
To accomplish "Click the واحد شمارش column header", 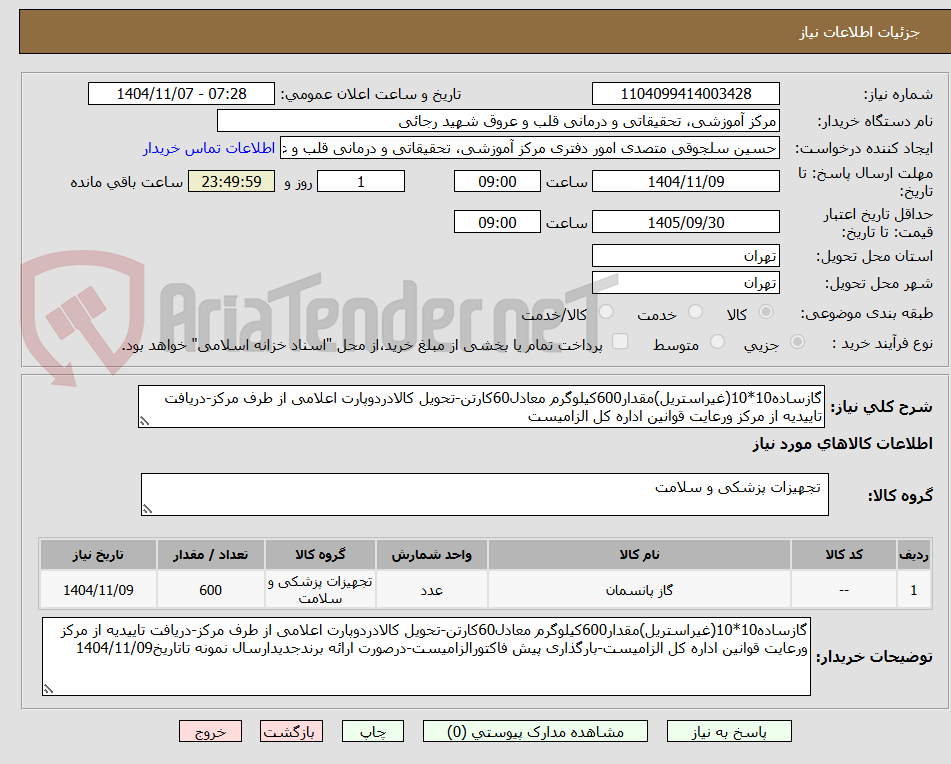I will (x=431, y=555).
